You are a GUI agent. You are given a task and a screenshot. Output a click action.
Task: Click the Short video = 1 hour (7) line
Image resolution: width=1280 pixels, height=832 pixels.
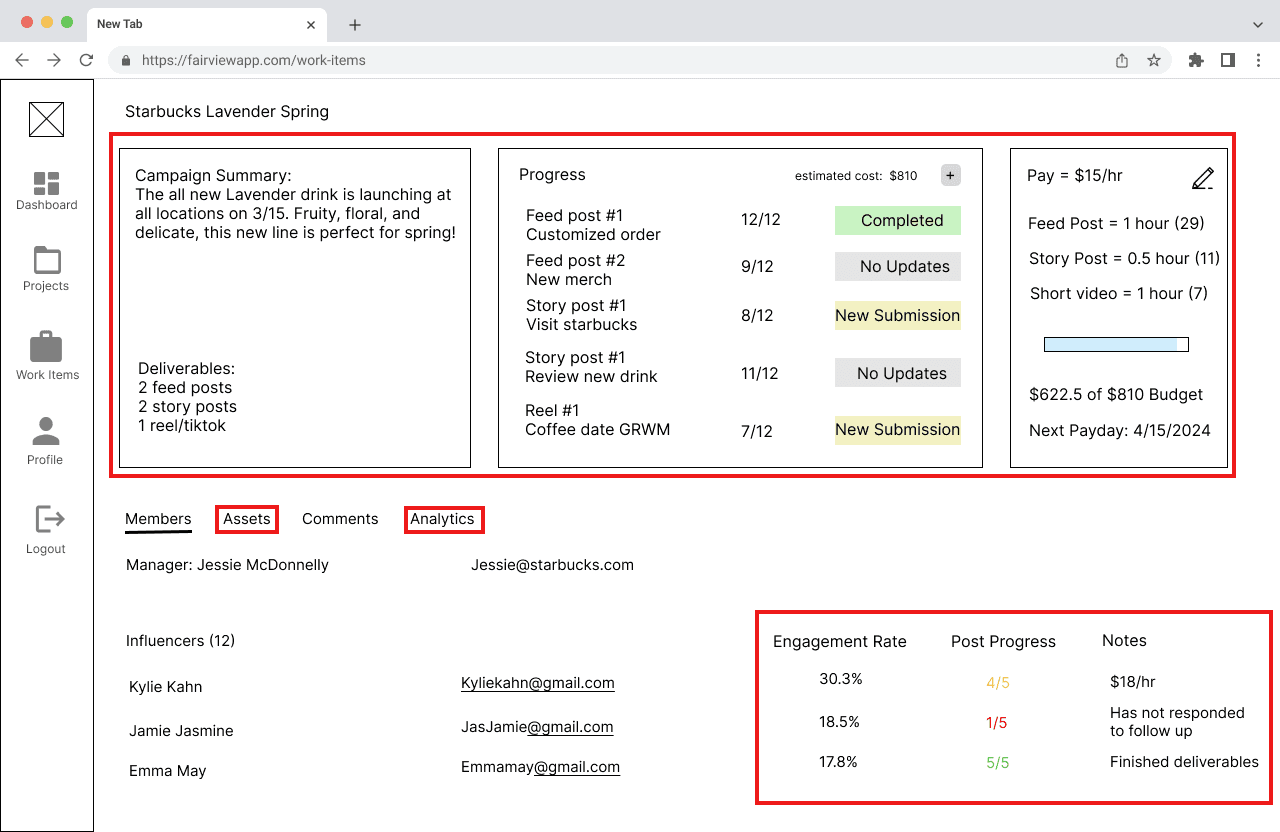pos(1119,294)
